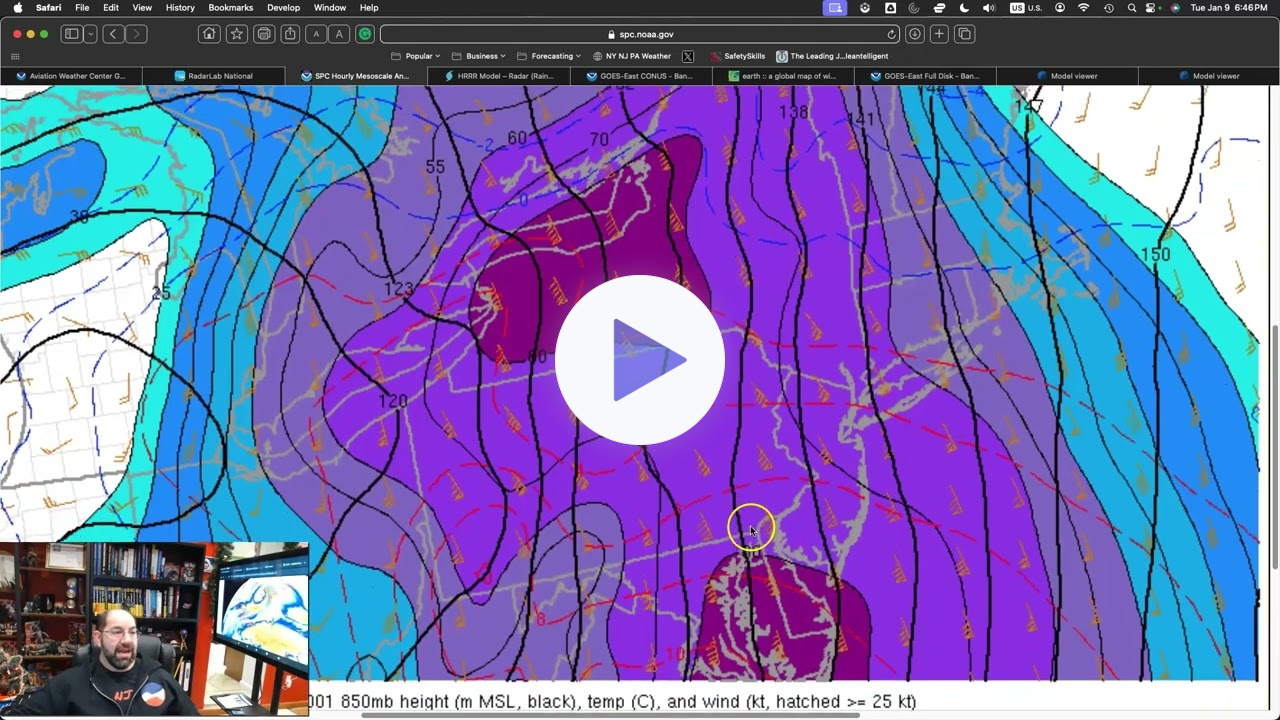1280x720 pixels.
Task: Open the Share icon
Action: [x=289, y=34]
